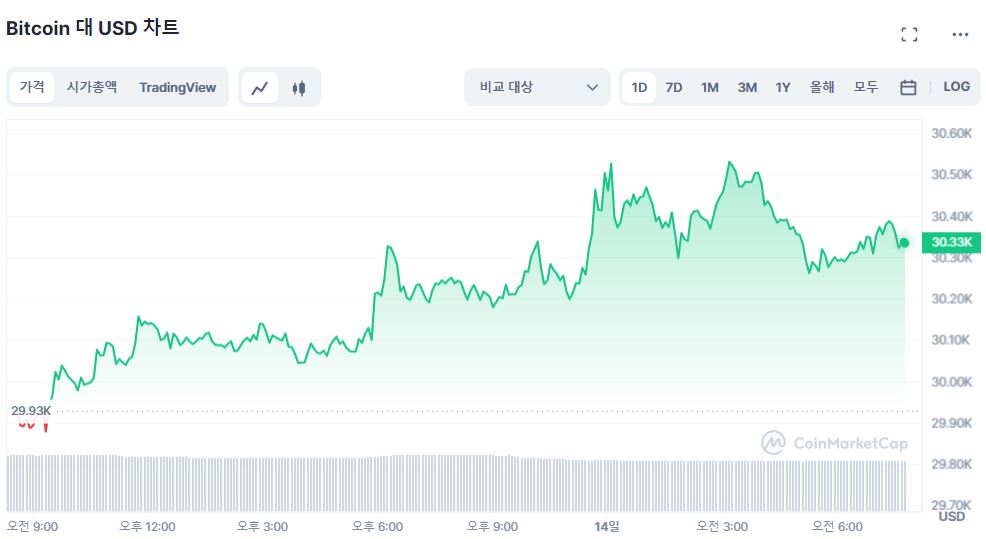
Task: Open fullscreen chart mode icon
Action: pos(909,34)
